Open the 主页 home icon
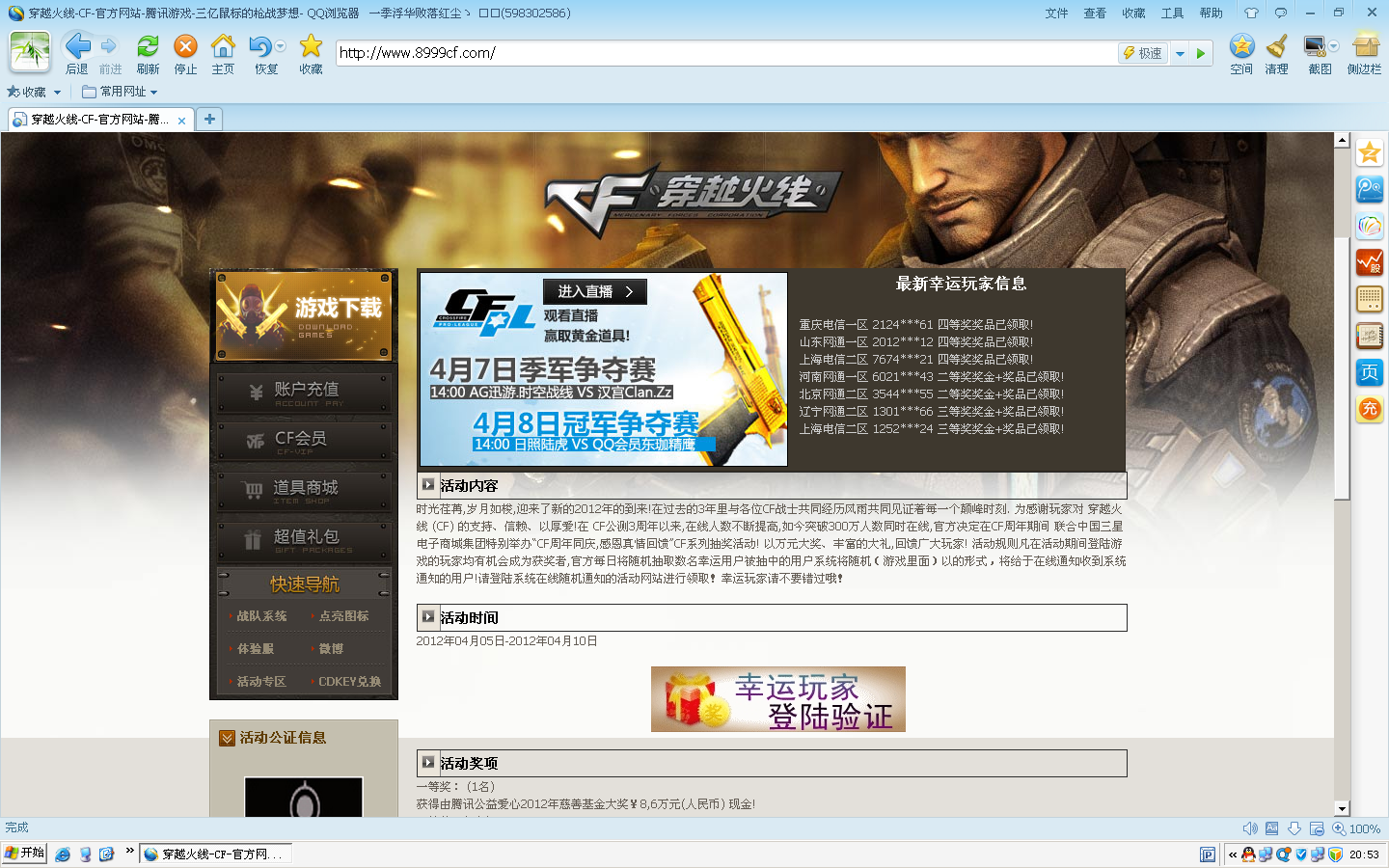This screenshot has width=1389, height=868. 223,52
